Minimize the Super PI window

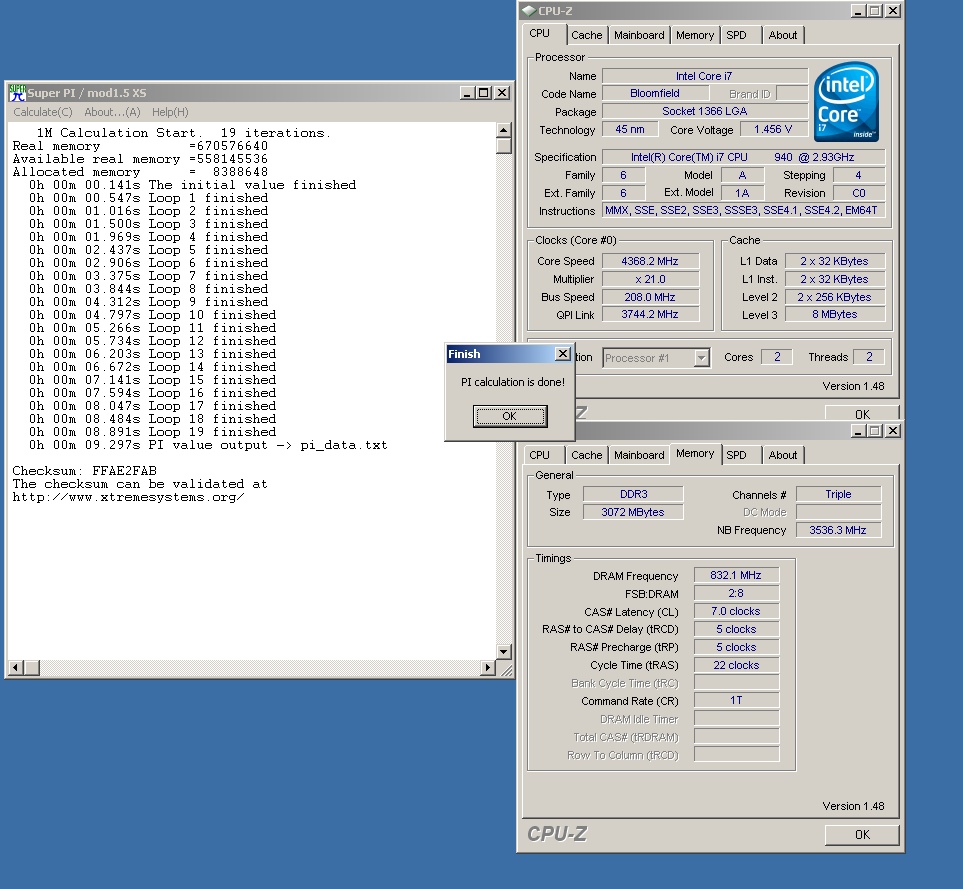[467, 93]
